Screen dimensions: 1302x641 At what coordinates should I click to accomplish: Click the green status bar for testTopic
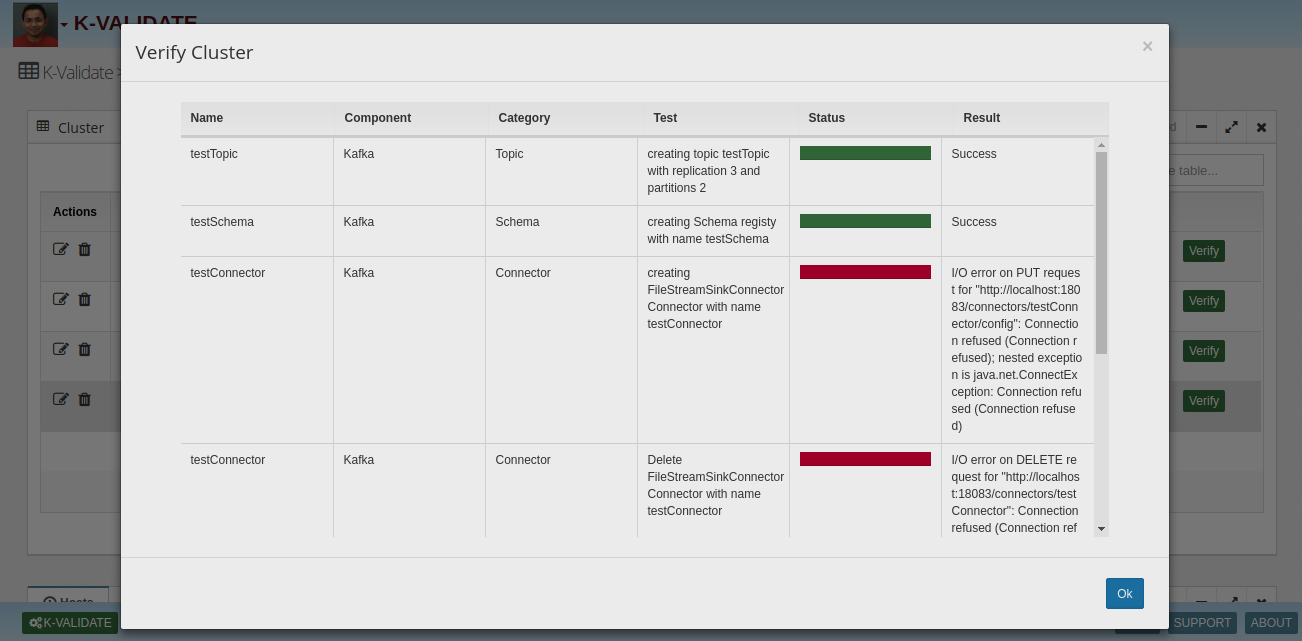click(865, 153)
